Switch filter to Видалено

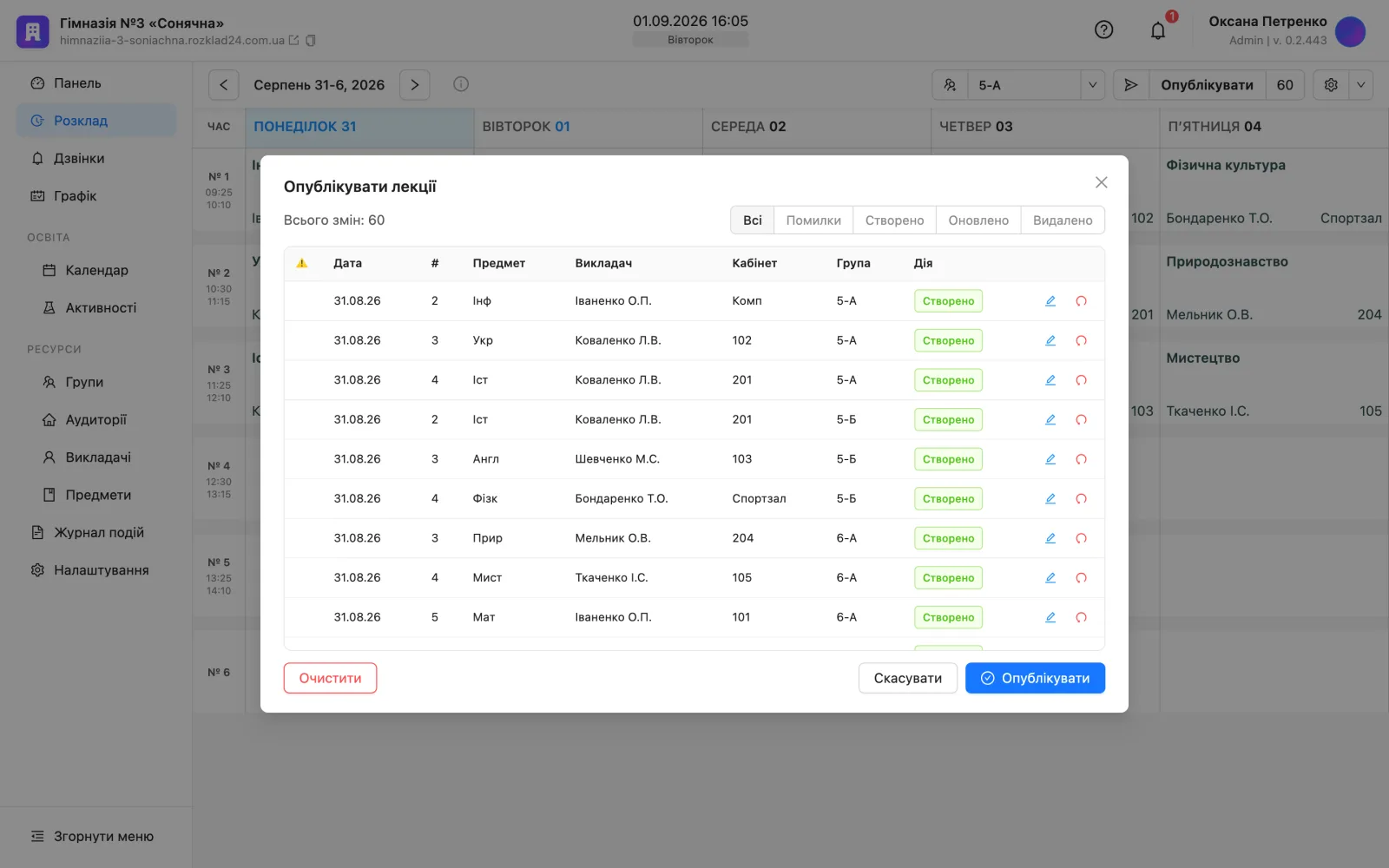point(1063,220)
